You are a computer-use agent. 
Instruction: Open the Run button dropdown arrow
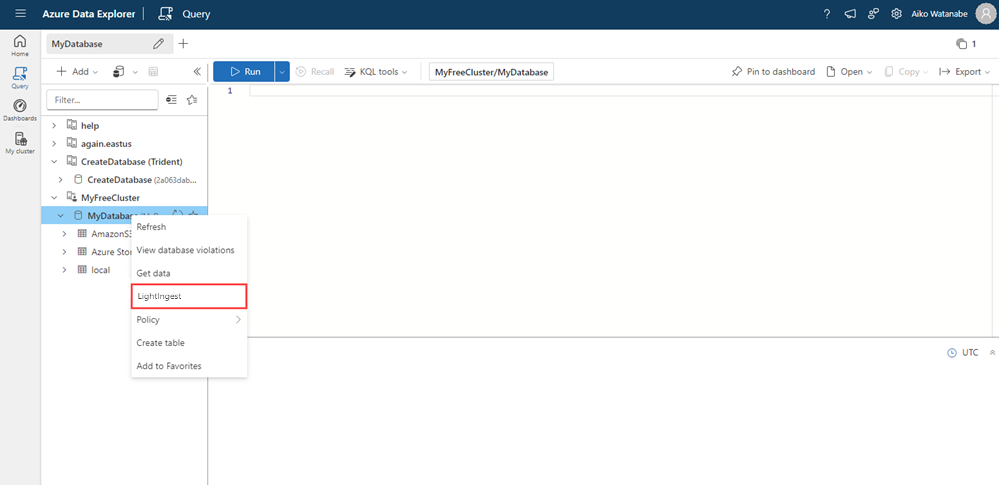pos(282,71)
